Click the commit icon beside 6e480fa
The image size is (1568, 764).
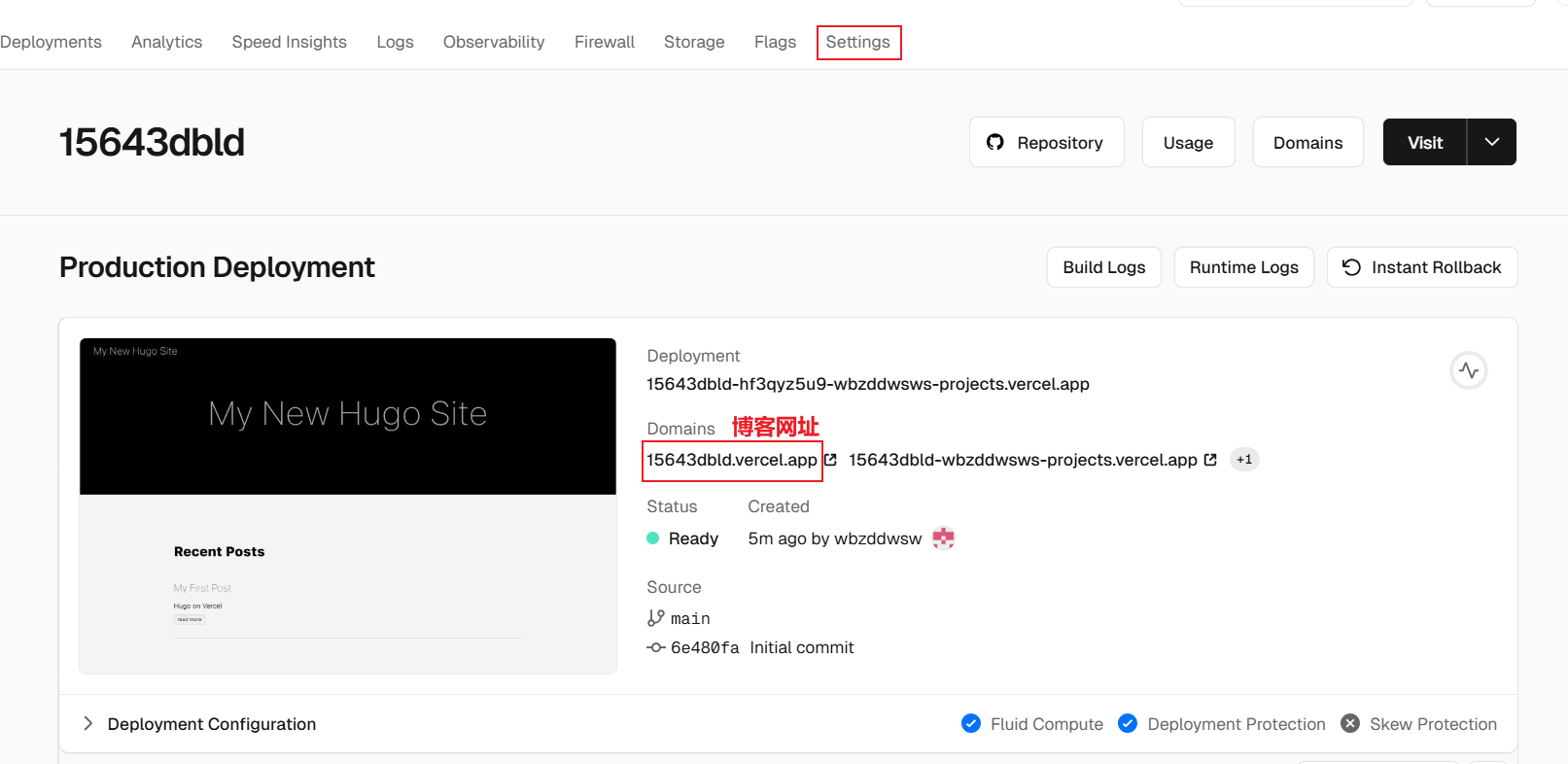click(656, 647)
